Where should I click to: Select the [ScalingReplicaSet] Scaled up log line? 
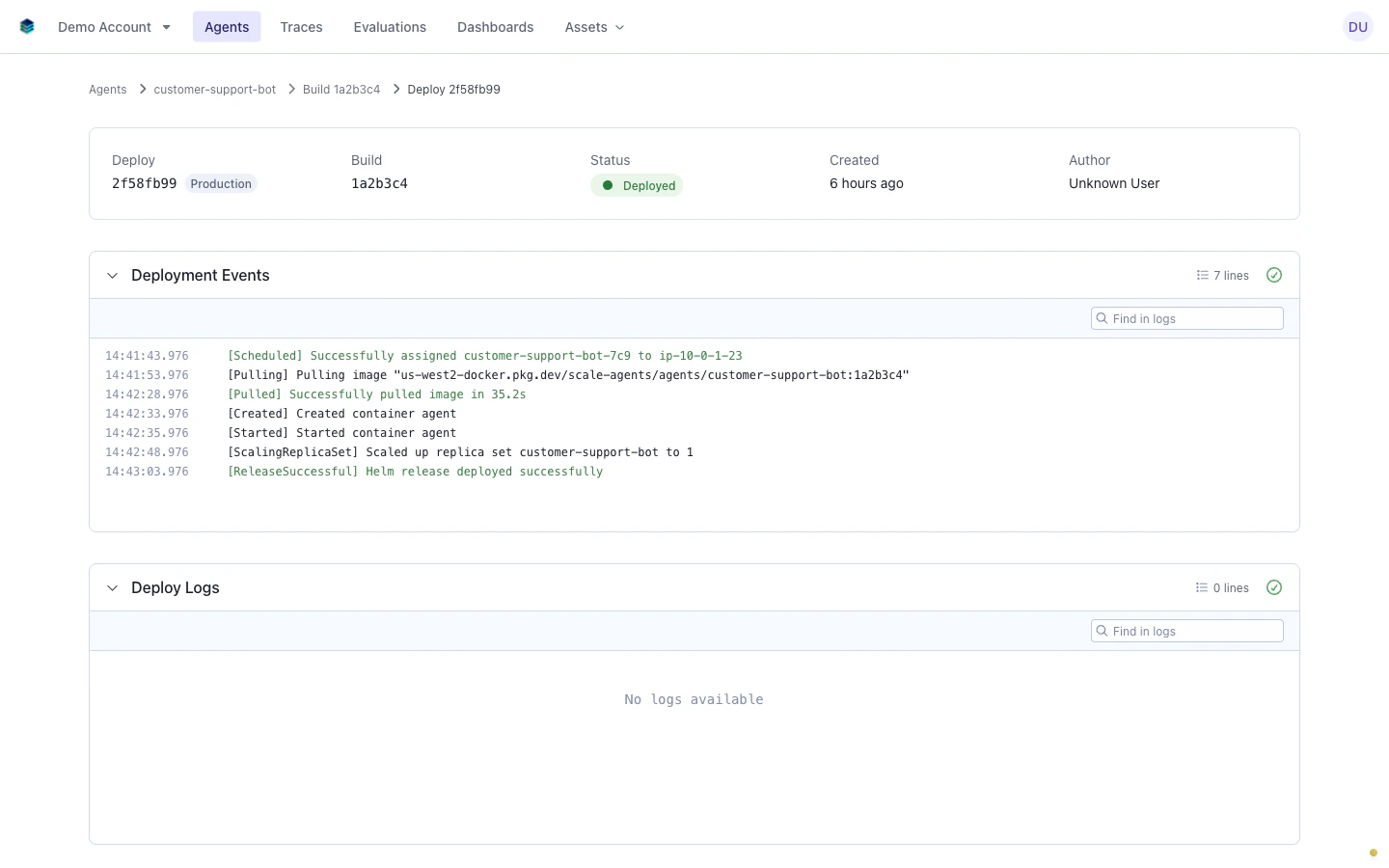click(460, 452)
